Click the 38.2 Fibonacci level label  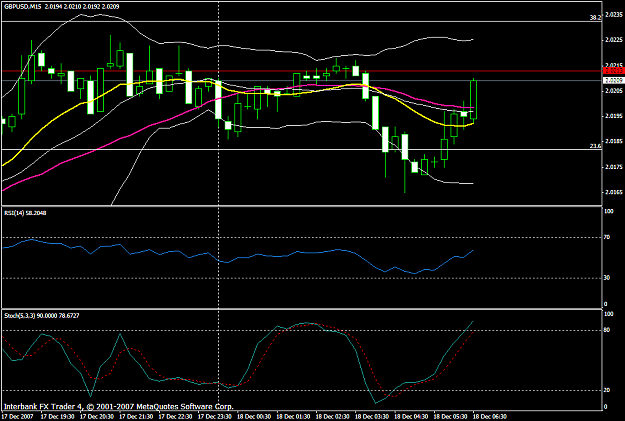[596, 18]
